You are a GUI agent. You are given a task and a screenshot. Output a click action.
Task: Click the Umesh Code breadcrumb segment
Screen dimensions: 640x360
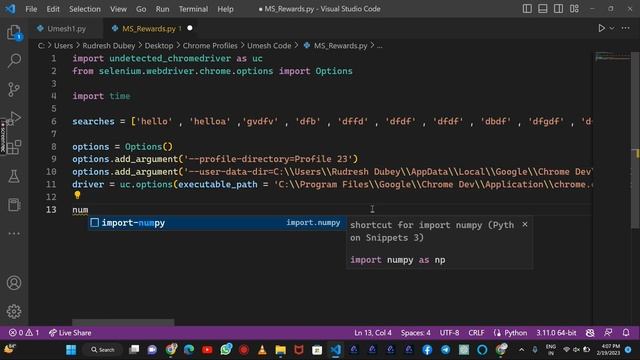click(269, 46)
